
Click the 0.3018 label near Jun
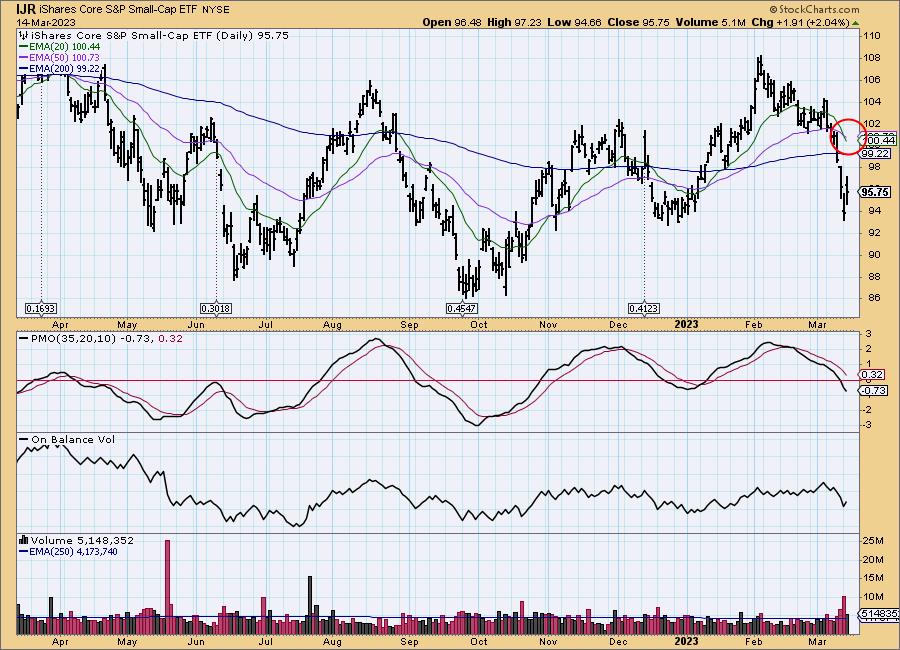coord(216,309)
